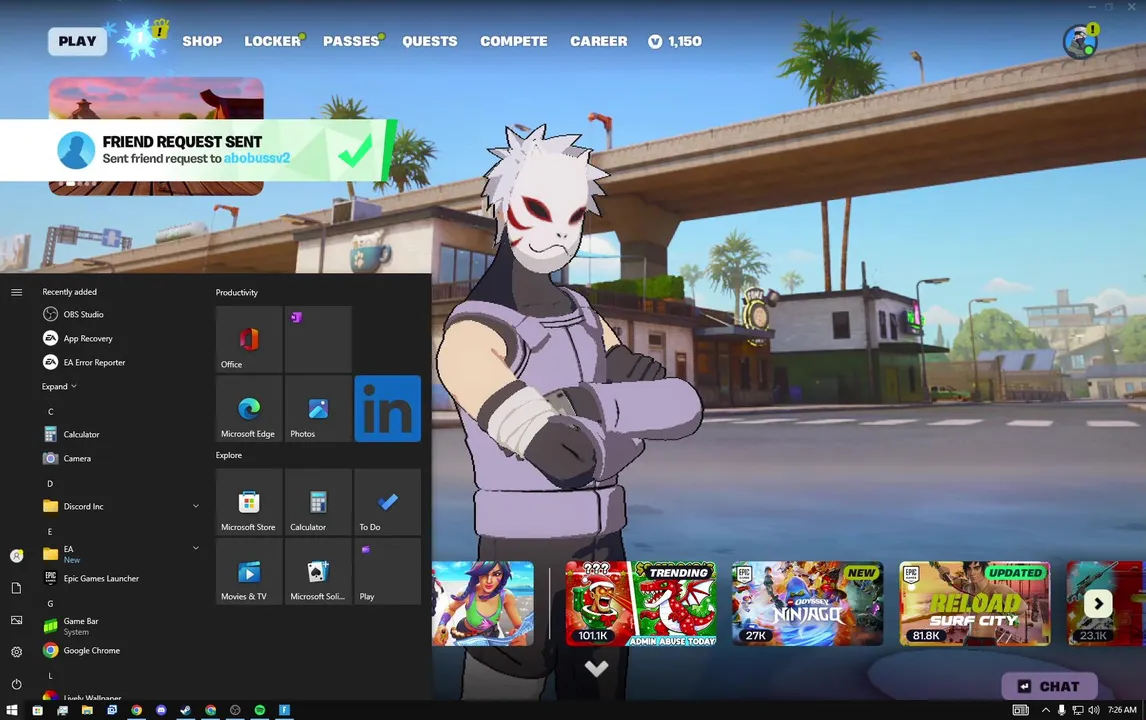Image resolution: width=1146 pixels, height=720 pixels.
Task: Open Documents from Start sidebar
Action: coord(17,588)
